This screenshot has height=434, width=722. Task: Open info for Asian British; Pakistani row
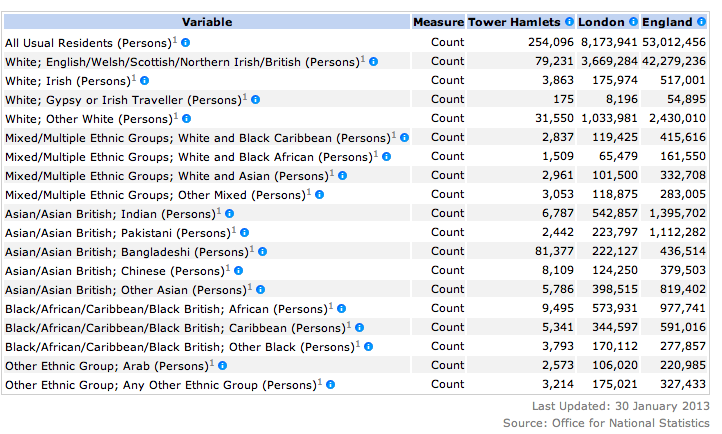click(x=243, y=232)
